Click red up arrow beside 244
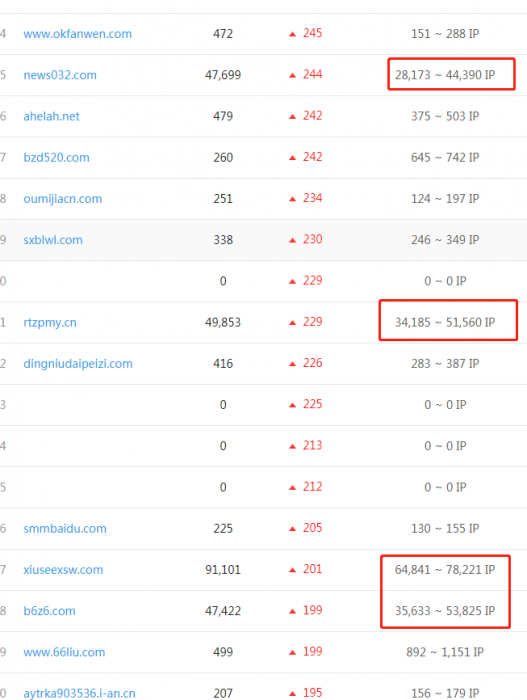This screenshot has width=527, height=700. 293,75
